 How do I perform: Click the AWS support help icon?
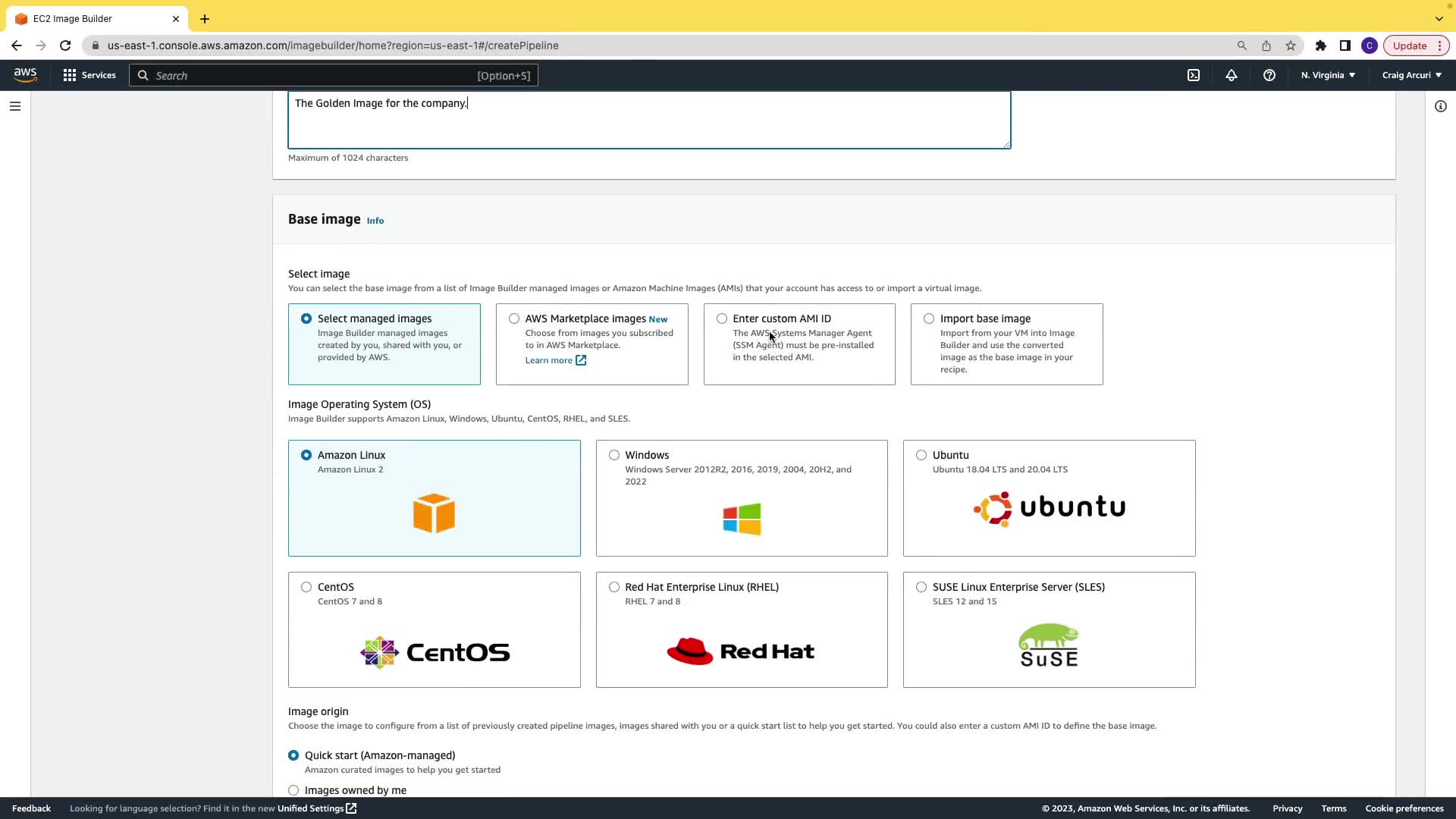(1269, 75)
